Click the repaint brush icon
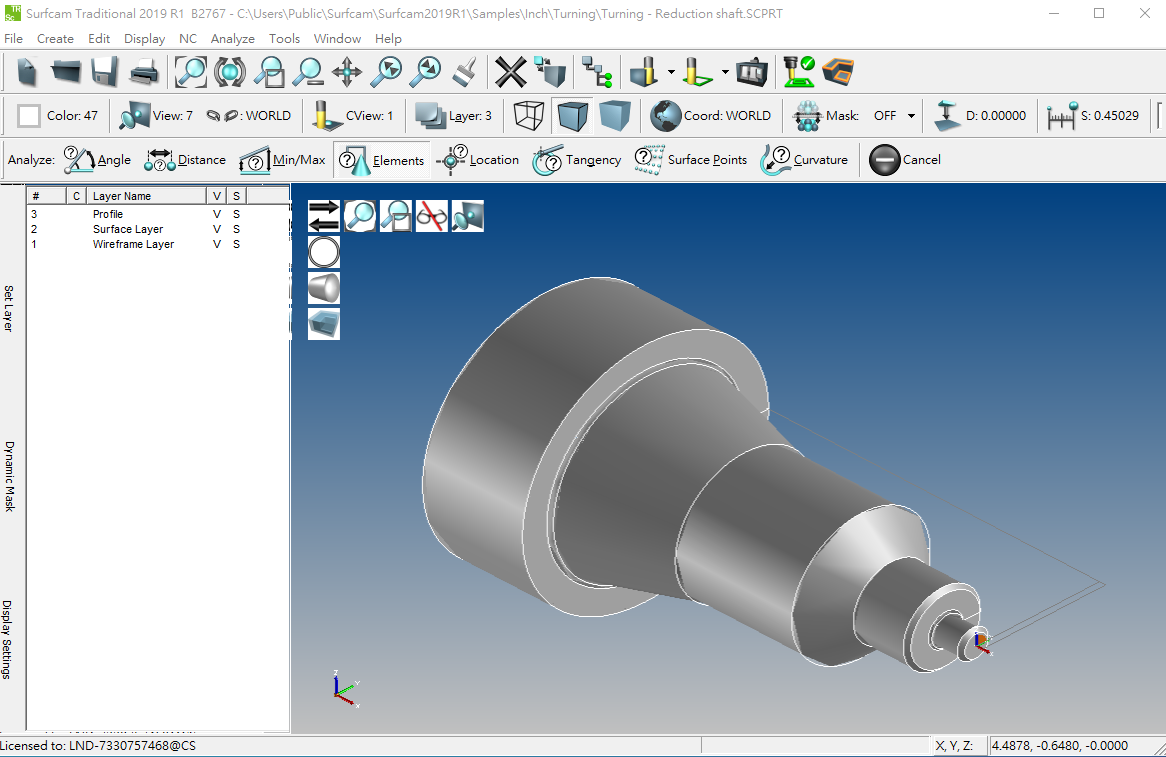This screenshot has height=757, width=1166. point(465,72)
